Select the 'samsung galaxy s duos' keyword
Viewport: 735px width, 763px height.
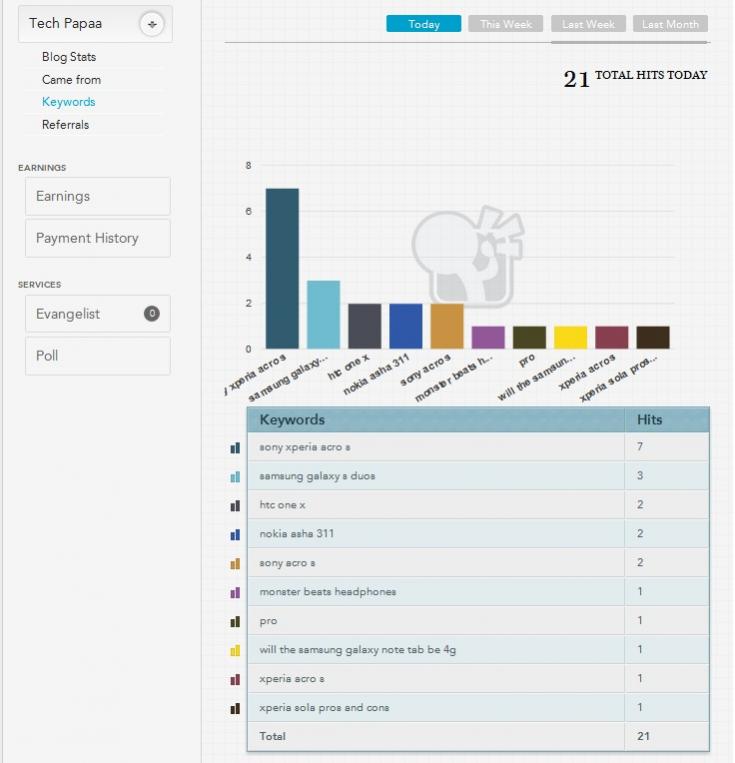(317, 476)
